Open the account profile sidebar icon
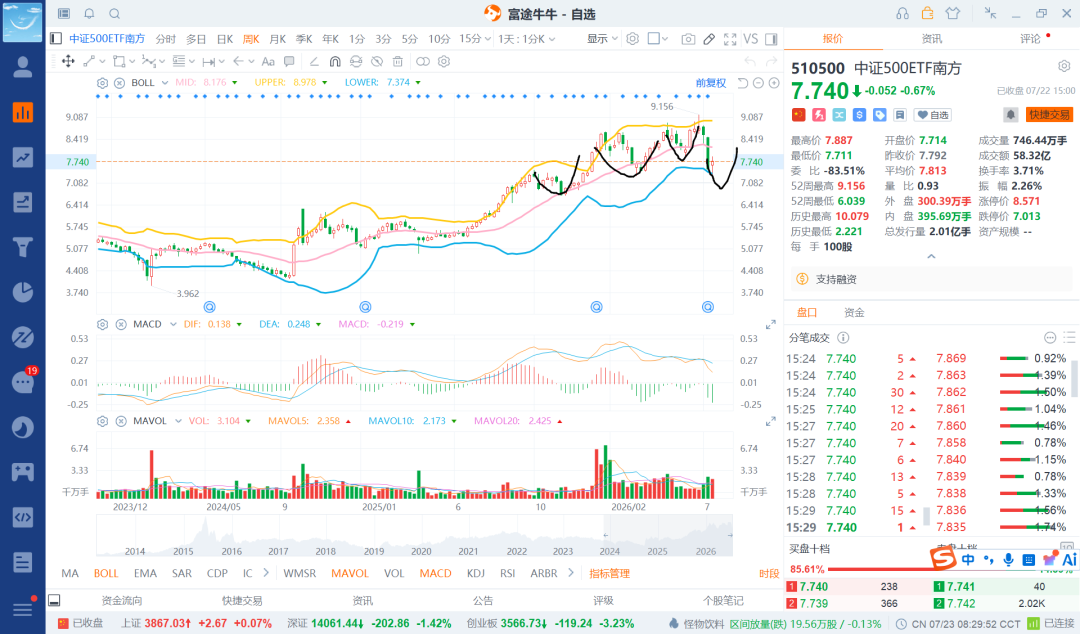This screenshot has height=634, width=1080. pos(23,67)
